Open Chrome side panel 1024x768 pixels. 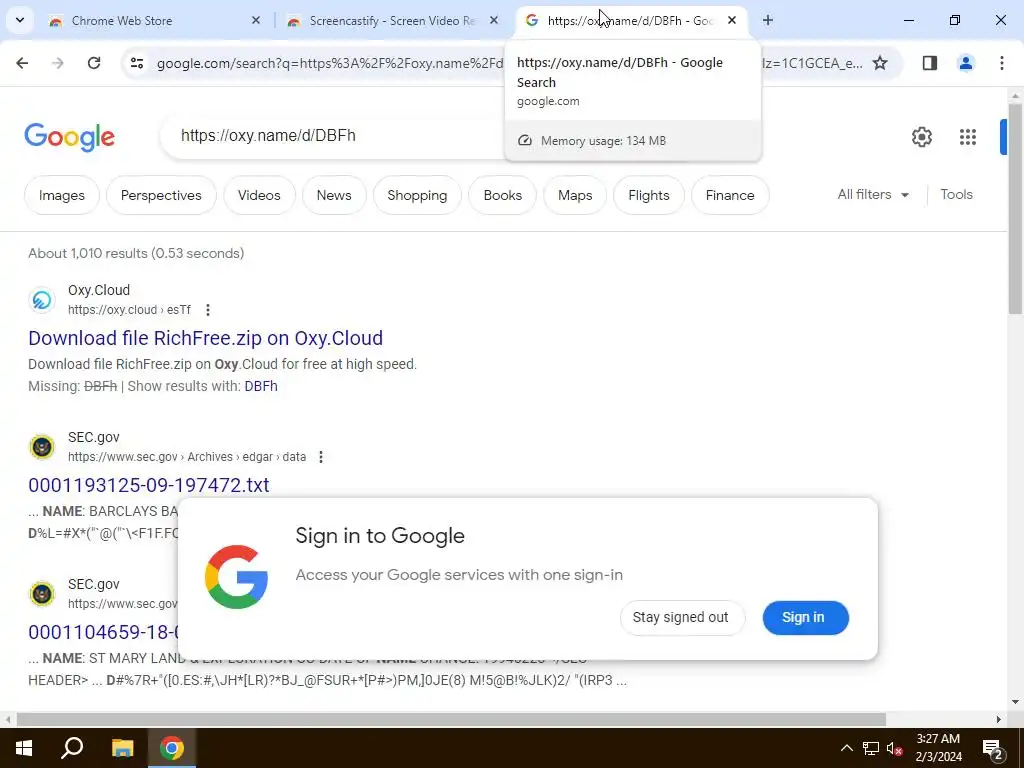929,63
